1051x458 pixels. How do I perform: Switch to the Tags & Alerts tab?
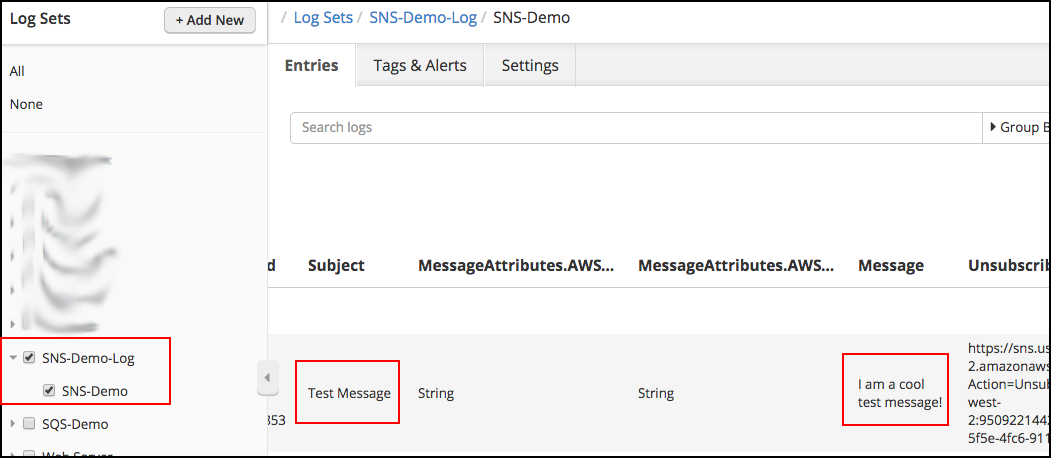click(420, 66)
